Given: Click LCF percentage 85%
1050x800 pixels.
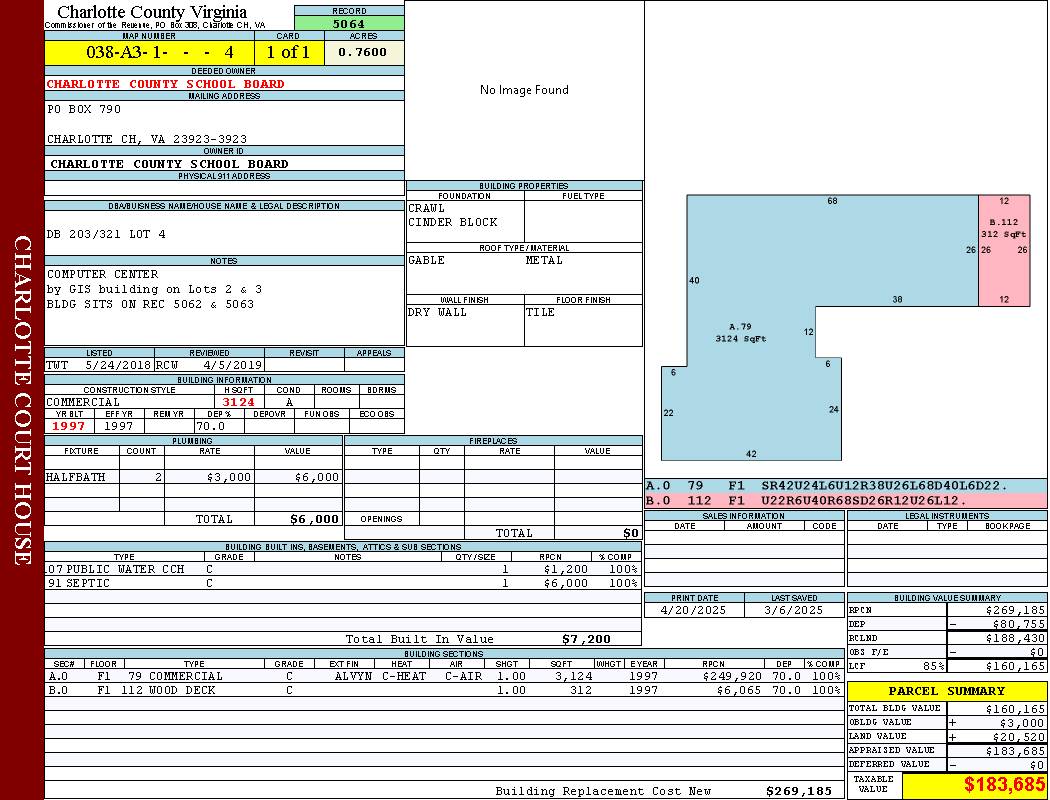Looking at the screenshot, I should pyautogui.click(x=933, y=666).
